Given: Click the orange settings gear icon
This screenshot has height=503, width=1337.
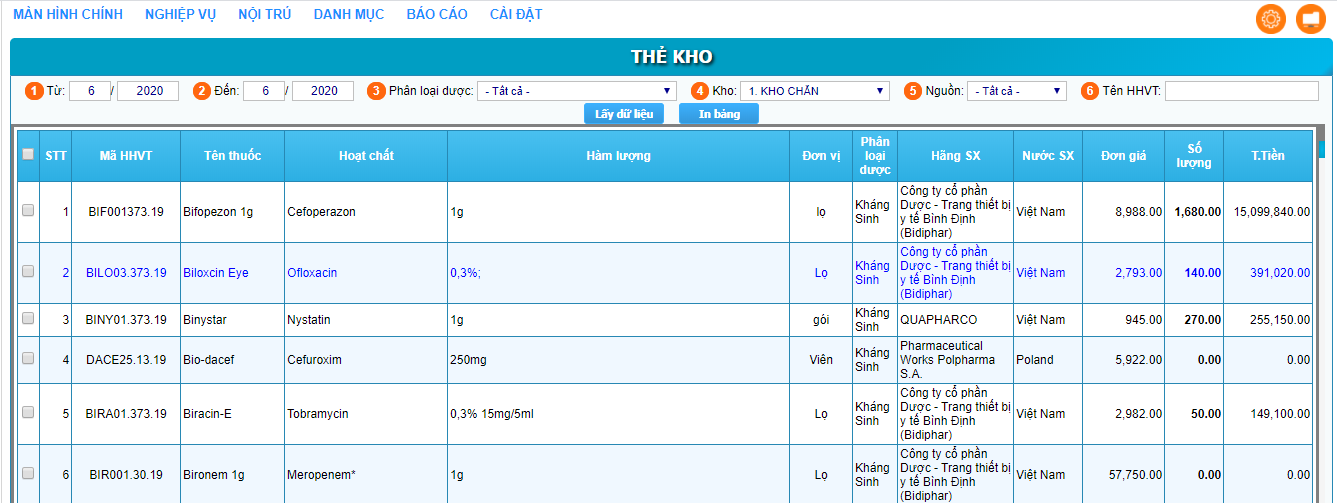Looking at the screenshot, I should 1271,19.
